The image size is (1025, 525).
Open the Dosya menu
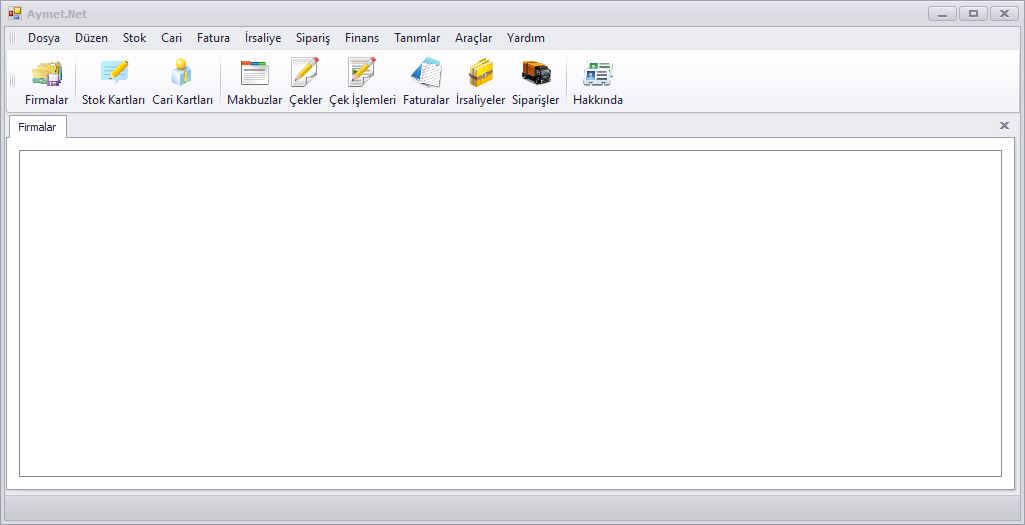[44, 38]
